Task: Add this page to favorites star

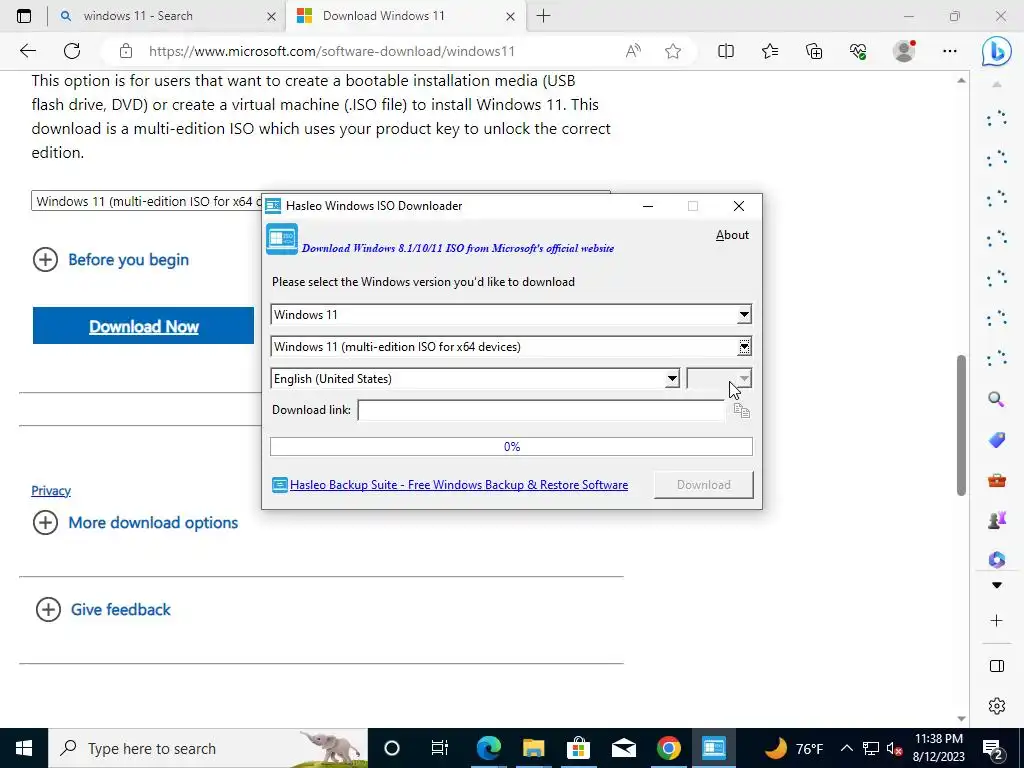Action: click(673, 51)
